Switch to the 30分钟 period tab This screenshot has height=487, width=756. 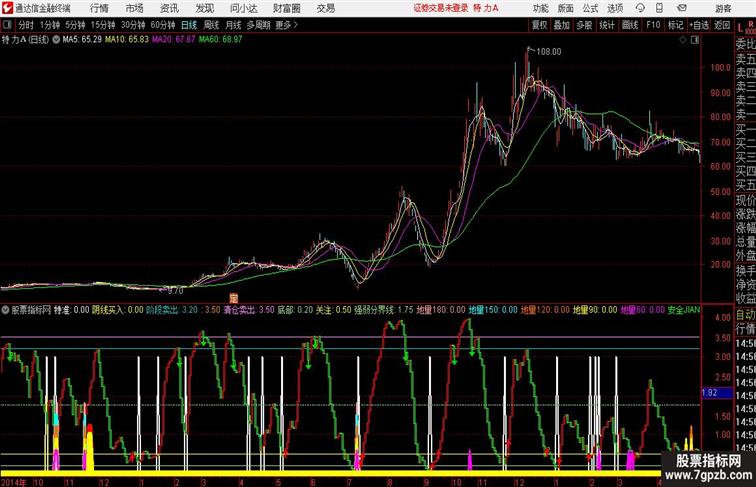[133, 25]
